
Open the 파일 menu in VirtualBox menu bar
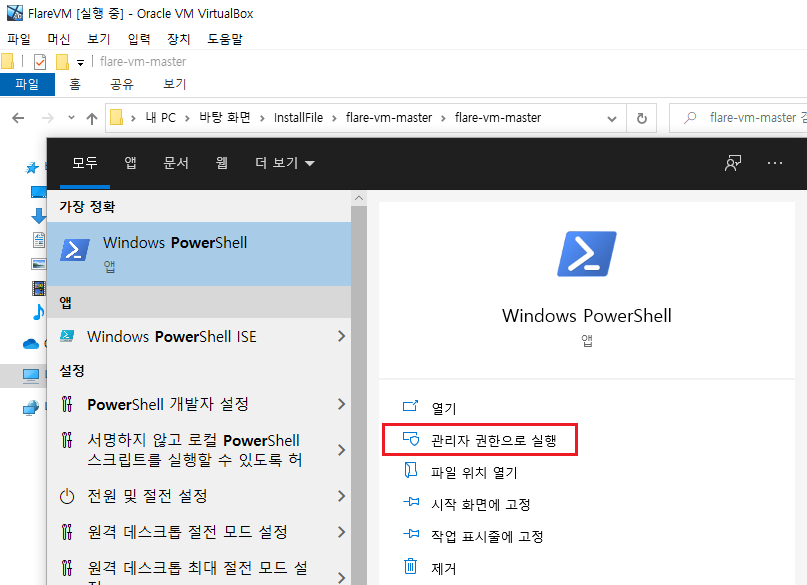[19, 39]
